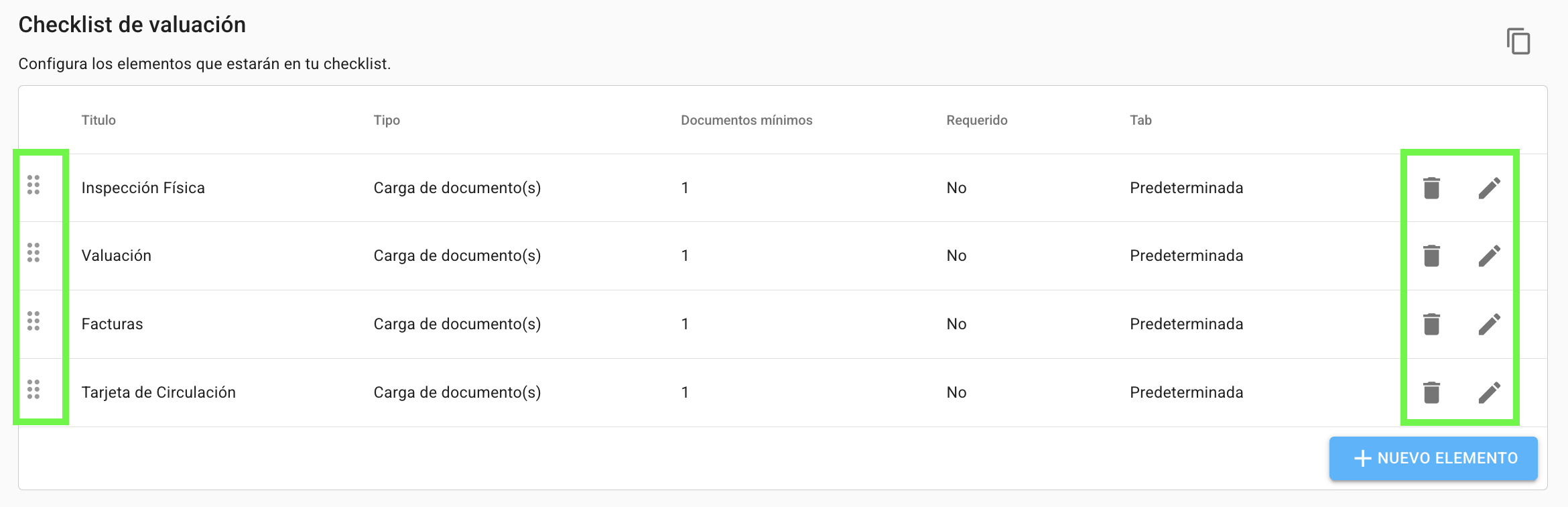Edit the Inspección Física element
Viewport: 1568px width, 507px height.
pos(1489,188)
